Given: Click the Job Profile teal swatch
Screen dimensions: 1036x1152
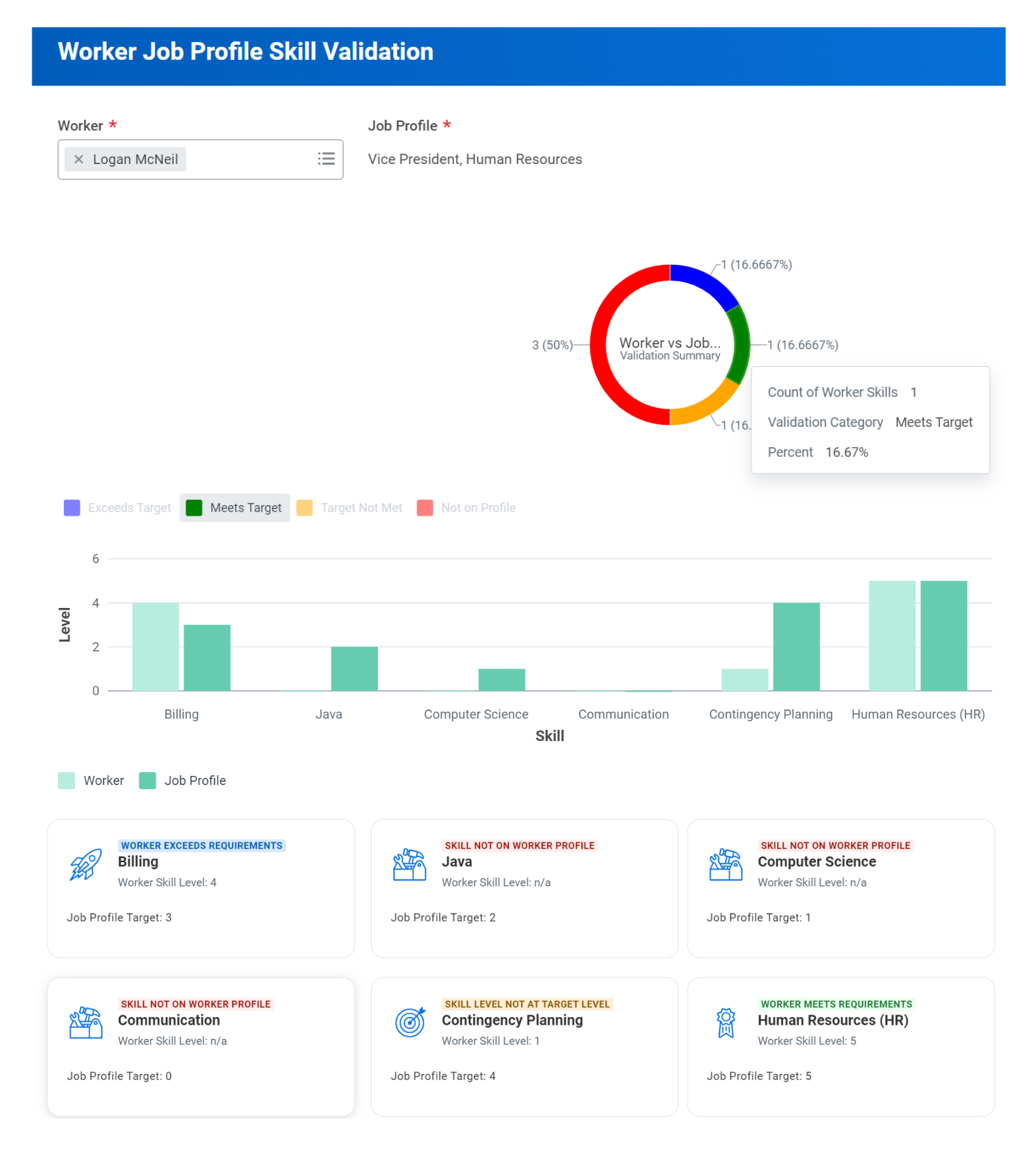Looking at the screenshot, I should click(x=148, y=781).
